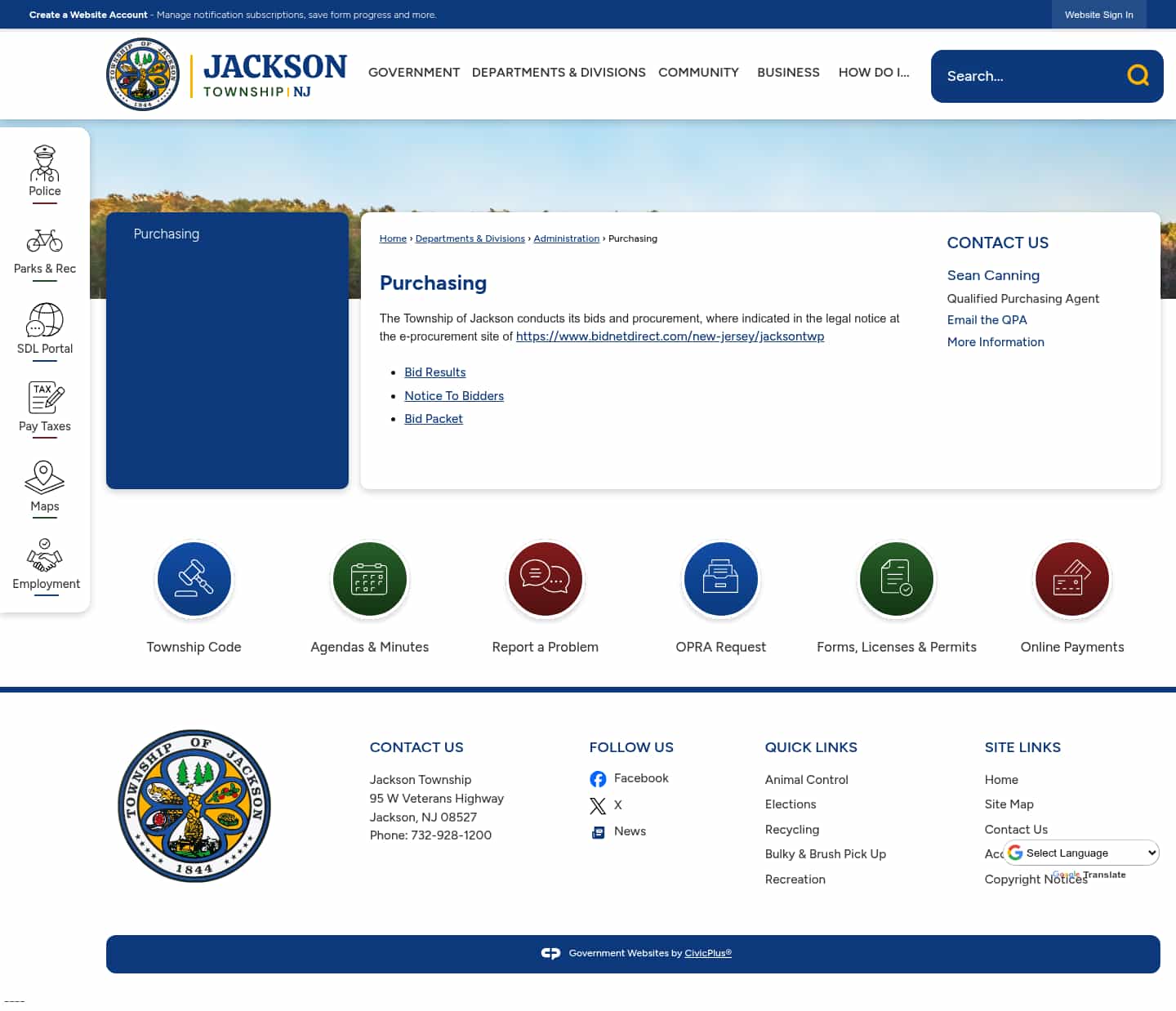Click the search magnifier icon
This screenshot has height=1011, width=1176.
coord(1138,75)
